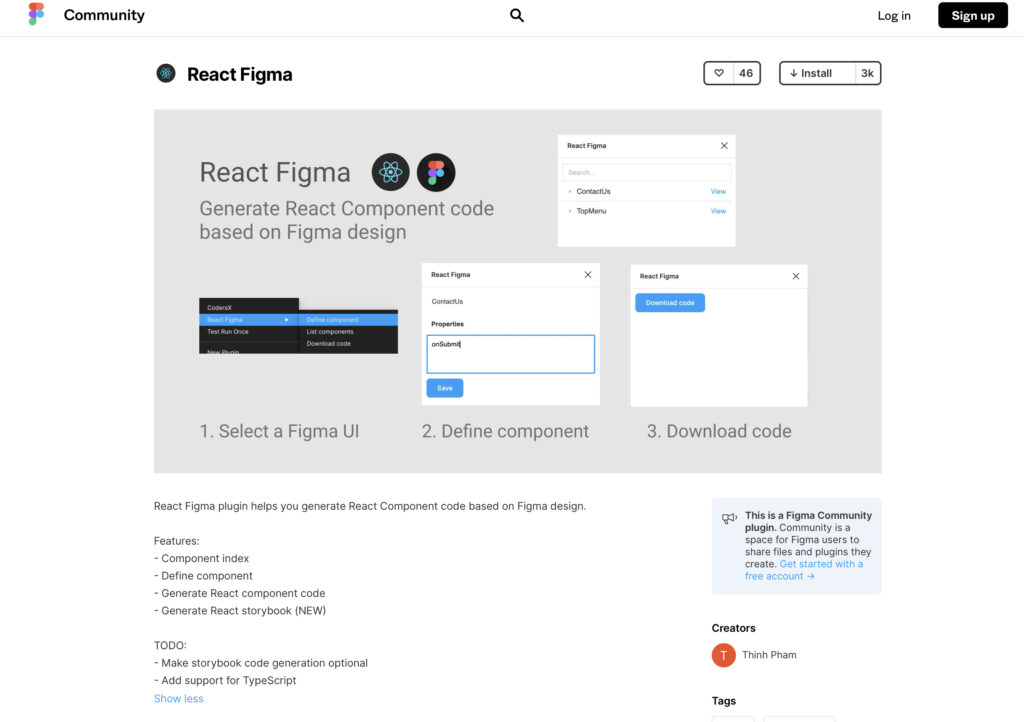
Task: Open the React Figma submenu in the plugin menu
Action: [224, 319]
